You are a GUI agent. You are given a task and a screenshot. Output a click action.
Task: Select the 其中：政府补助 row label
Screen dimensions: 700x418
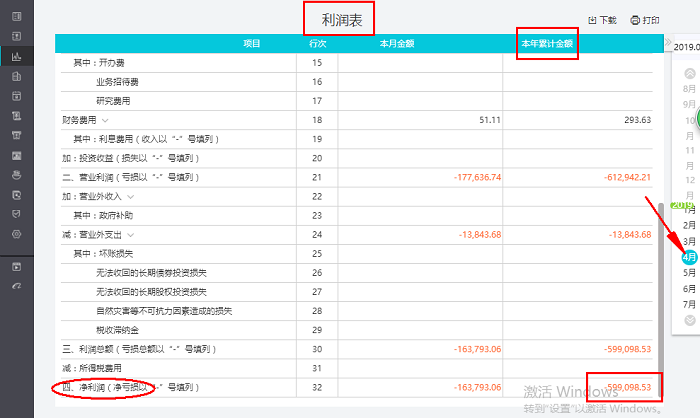[103, 216]
